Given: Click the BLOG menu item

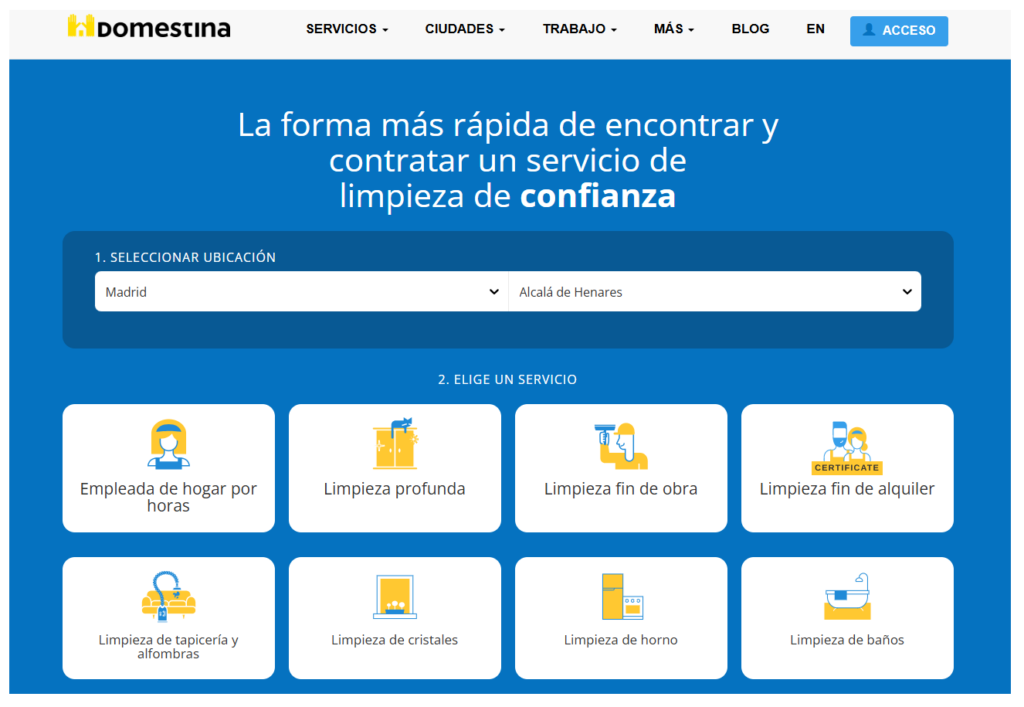Looking at the screenshot, I should [x=750, y=29].
